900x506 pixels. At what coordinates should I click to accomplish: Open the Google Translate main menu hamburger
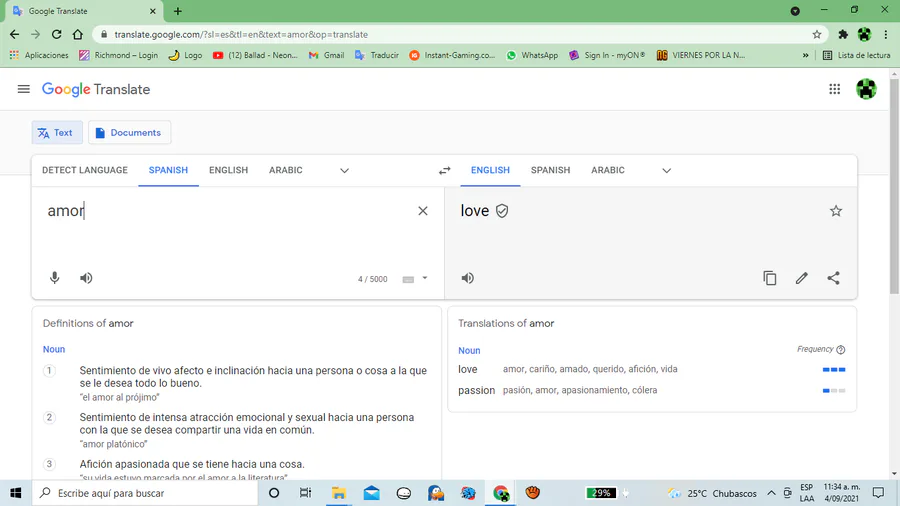click(24, 89)
